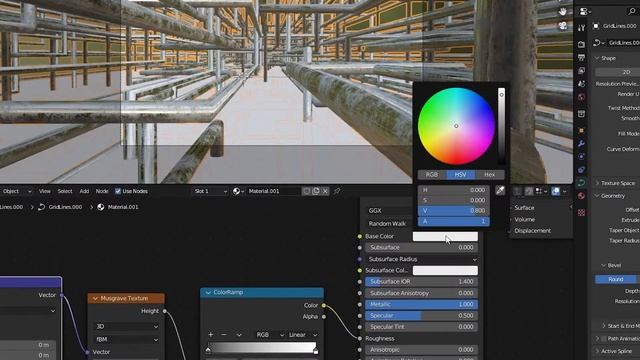The image size is (640, 360).
Task: Open ColorRamp RGB color mode dropdown
Action: 270,335
